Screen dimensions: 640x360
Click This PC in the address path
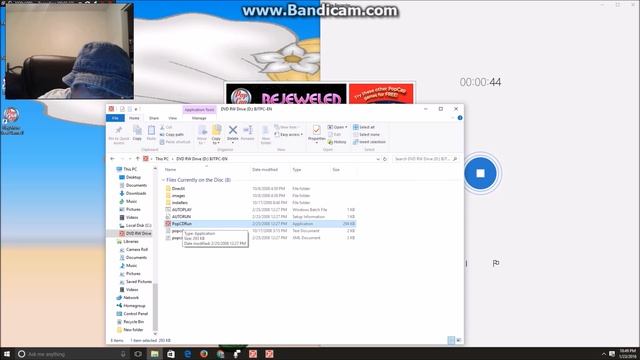162,159
